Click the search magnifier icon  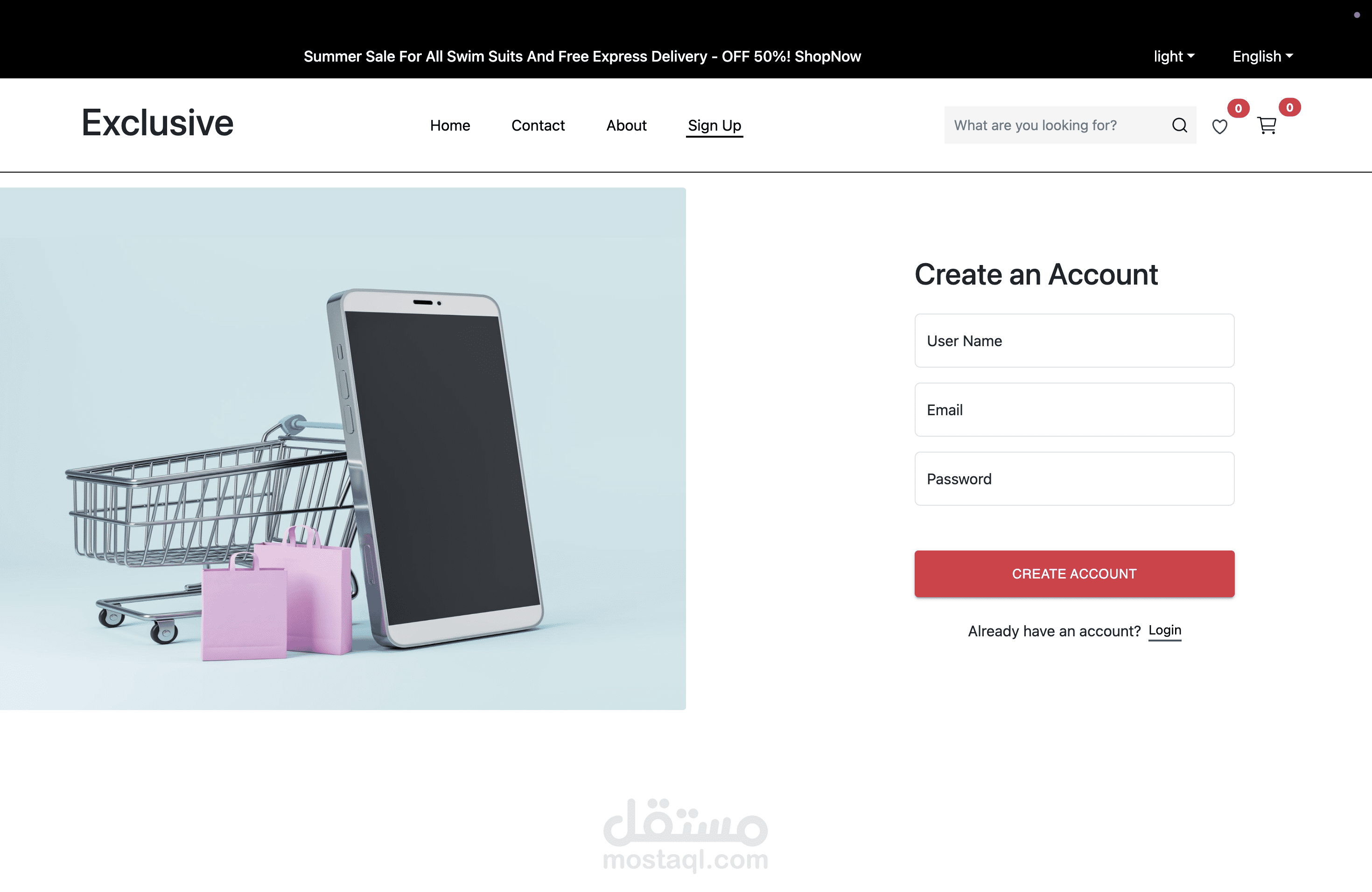point(1179,125)
